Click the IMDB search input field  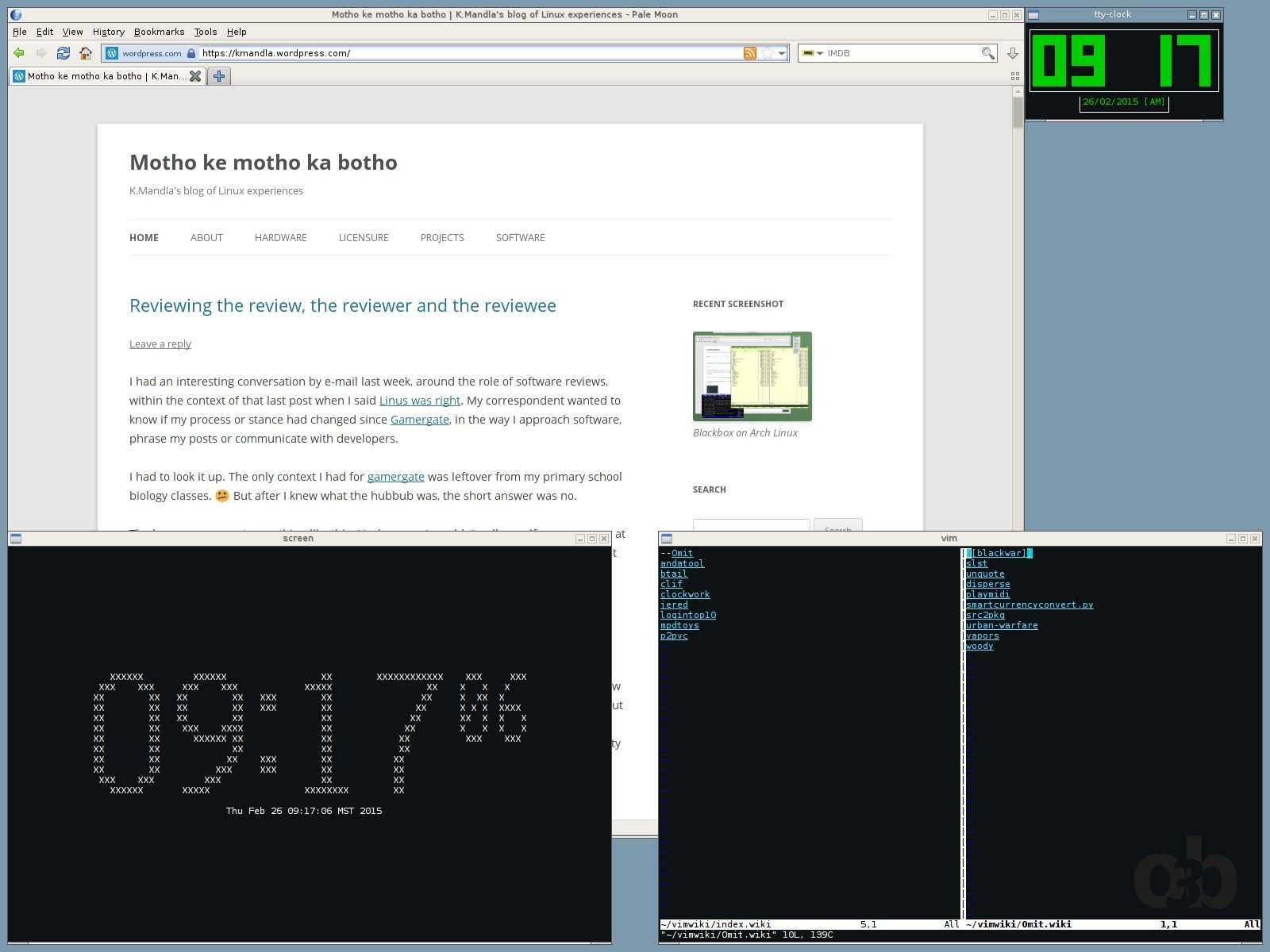(902, 53)
